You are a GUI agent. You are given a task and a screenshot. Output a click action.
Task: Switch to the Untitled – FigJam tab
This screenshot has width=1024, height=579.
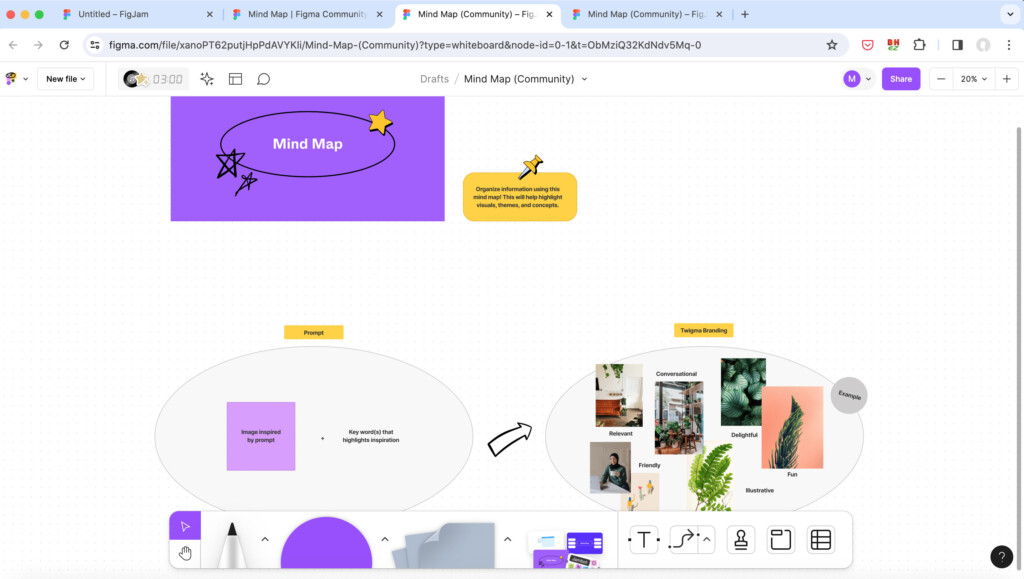[130, 15]
